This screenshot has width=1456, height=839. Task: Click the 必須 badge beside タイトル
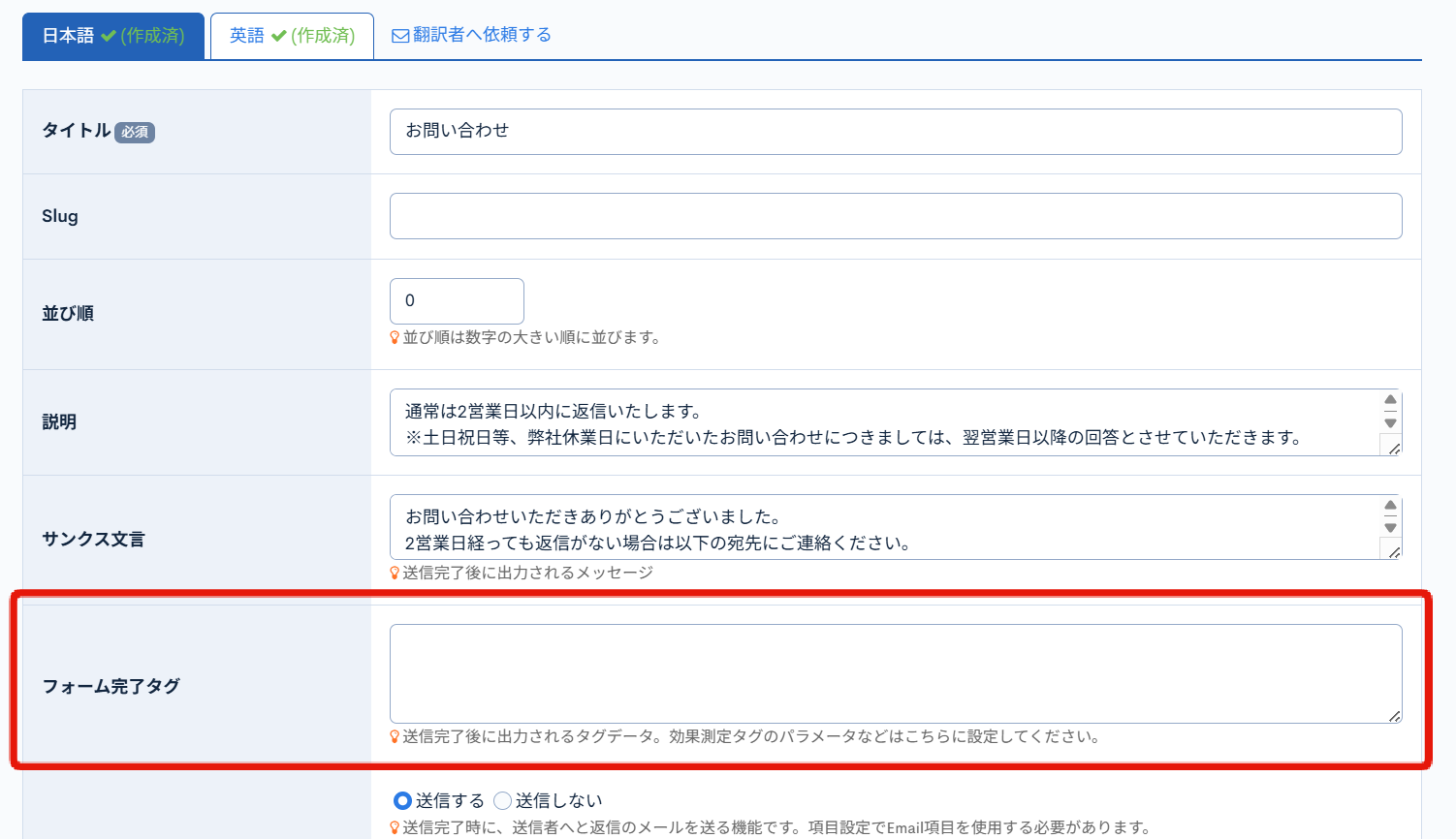tap(135, 132)
